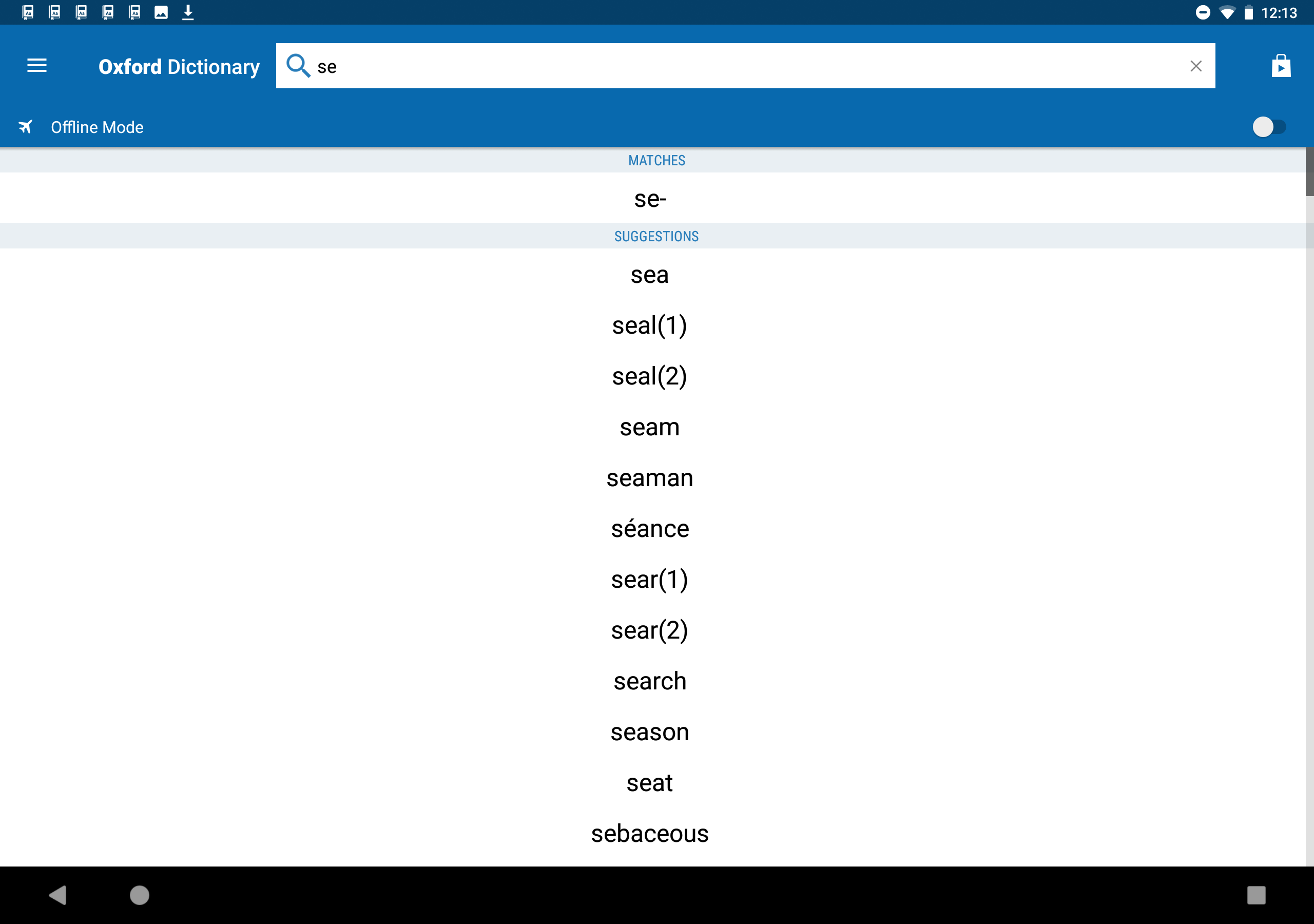This screenshot has width=1314, height=924.
Task: Tap the Android back button
Action: pos(58,895)
